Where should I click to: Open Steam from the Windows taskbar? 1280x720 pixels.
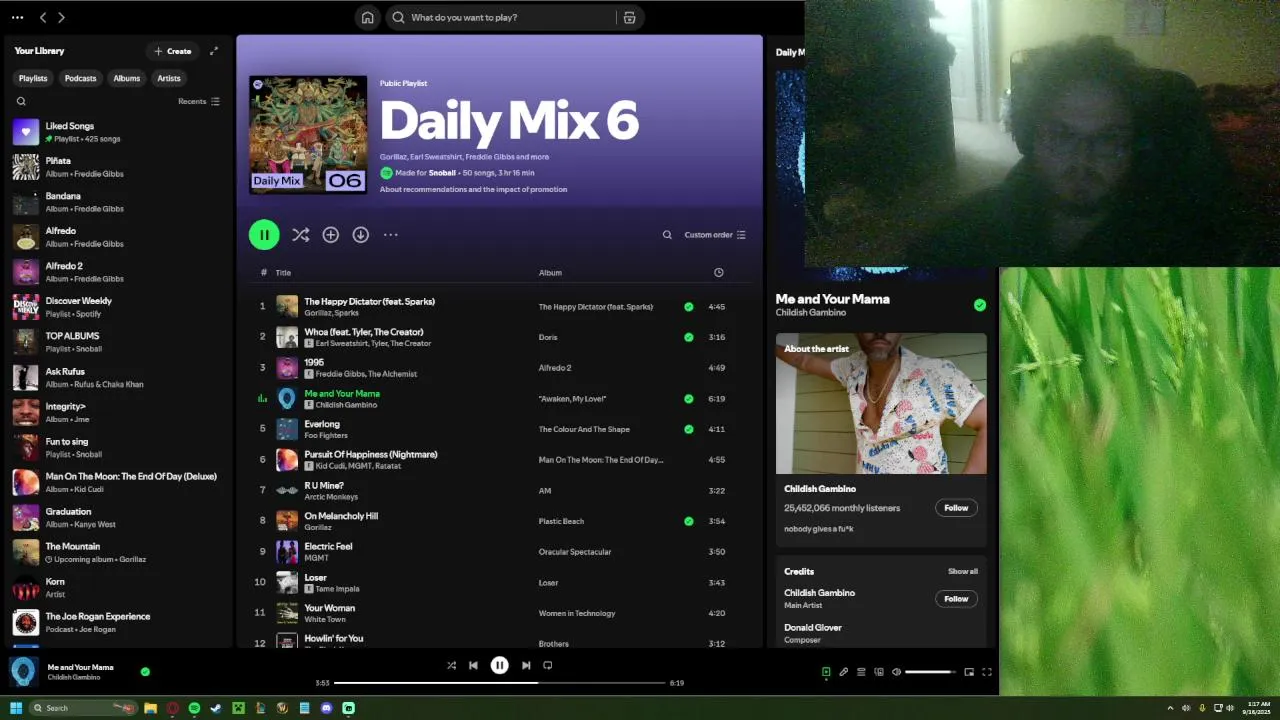point(216,708)
